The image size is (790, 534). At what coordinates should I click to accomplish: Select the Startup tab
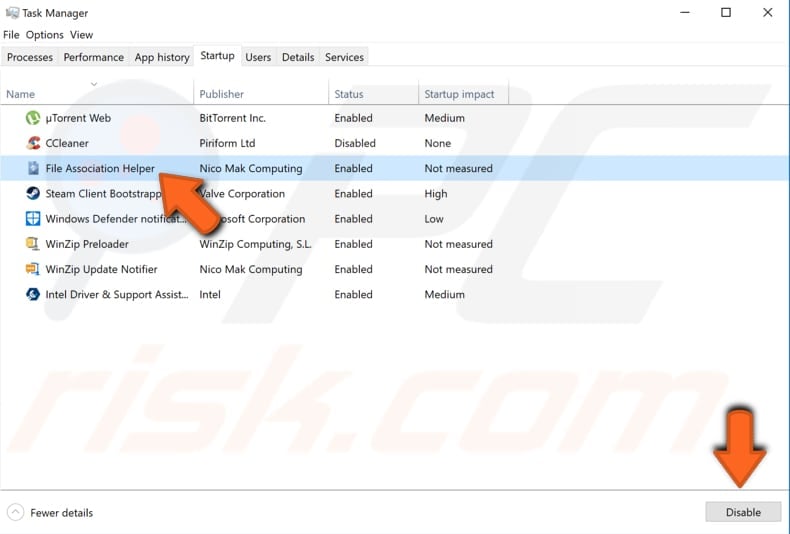pyautogui.click(x=217, y=55)
